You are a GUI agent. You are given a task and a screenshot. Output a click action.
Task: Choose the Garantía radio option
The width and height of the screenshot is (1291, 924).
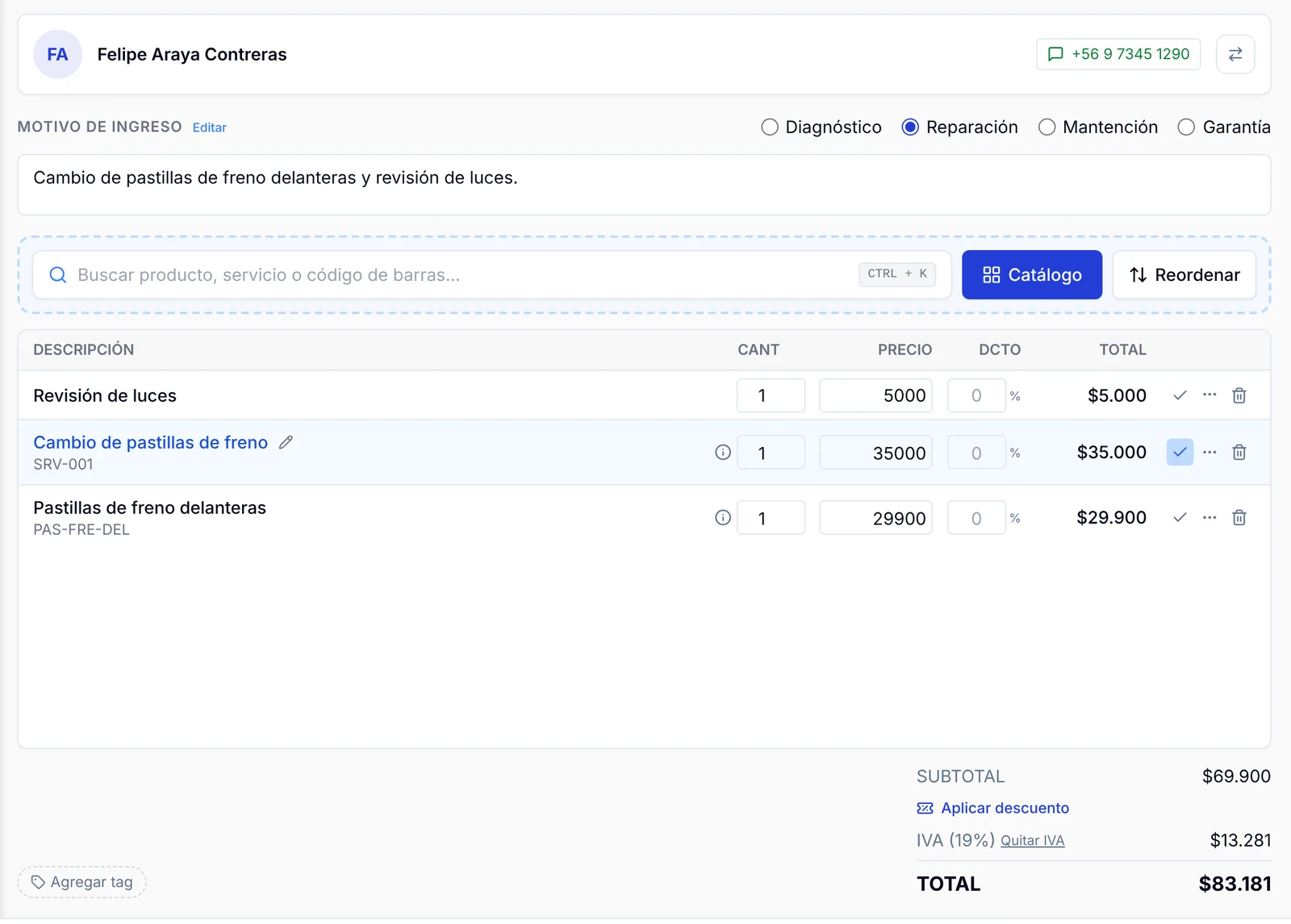(x=1186, y=127)
